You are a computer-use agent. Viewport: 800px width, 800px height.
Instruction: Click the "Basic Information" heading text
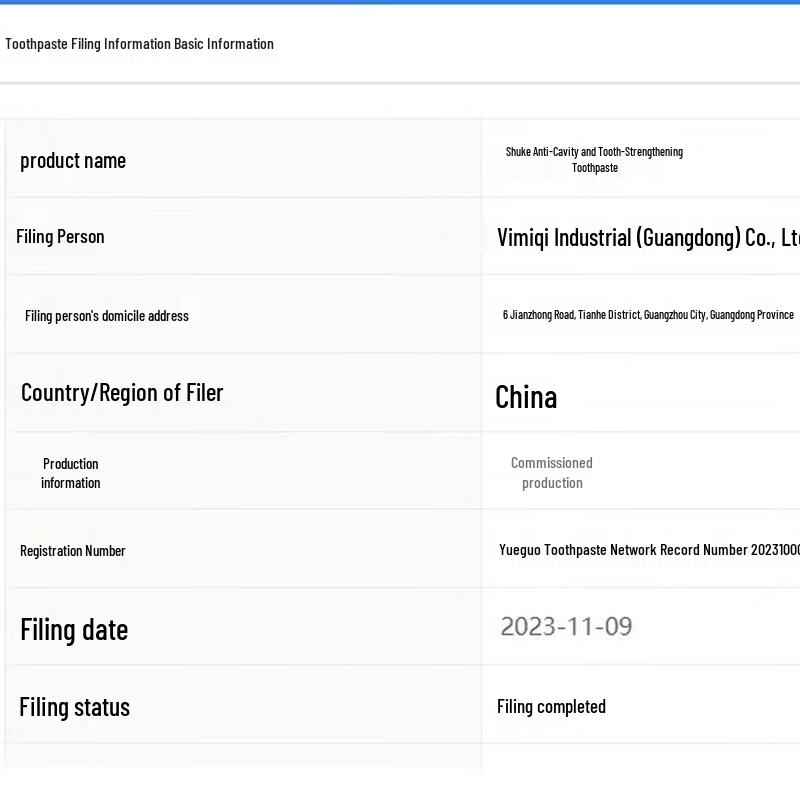point(224,44)
